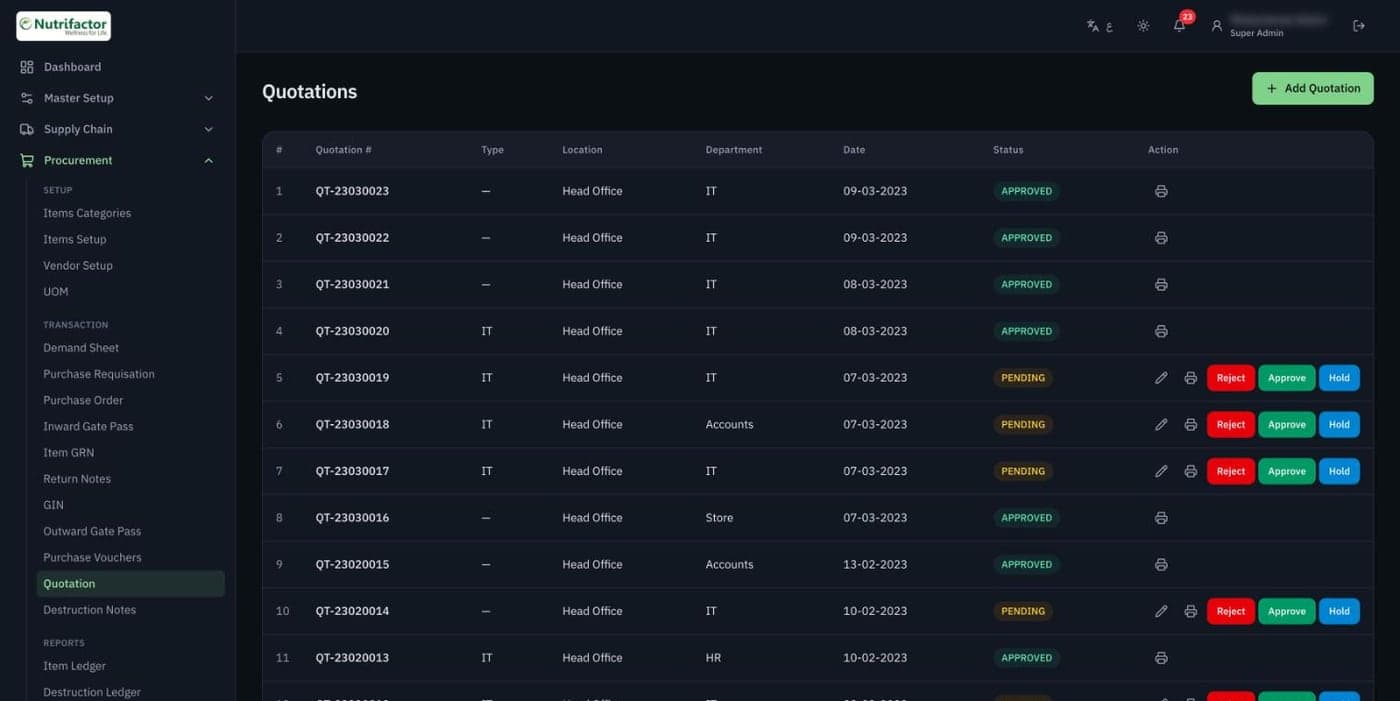Go to Purchase Vouchers
1400x701 pixels.
point(92,557)
